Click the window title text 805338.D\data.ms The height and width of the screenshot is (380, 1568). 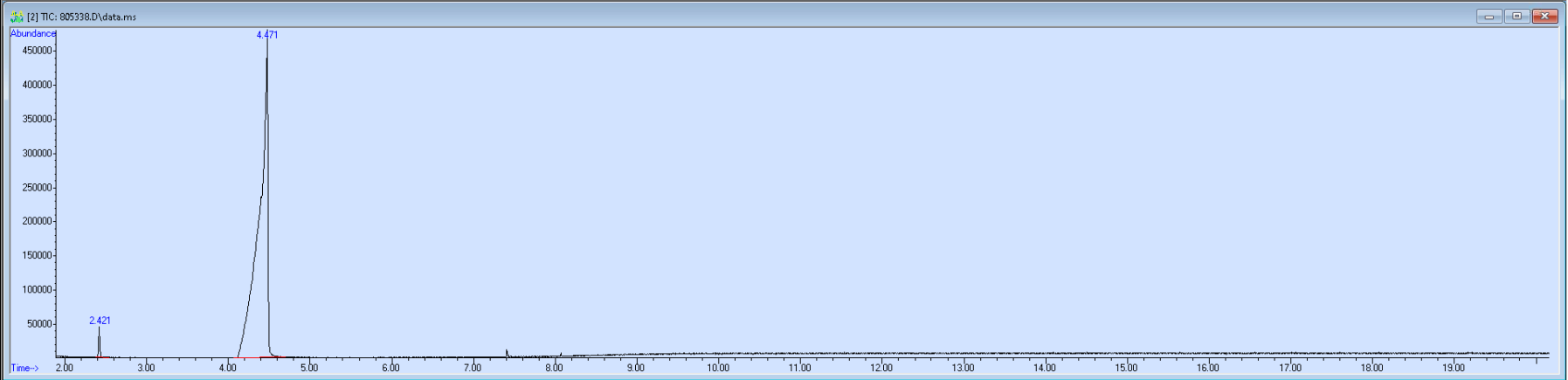[x=98, y=17]
